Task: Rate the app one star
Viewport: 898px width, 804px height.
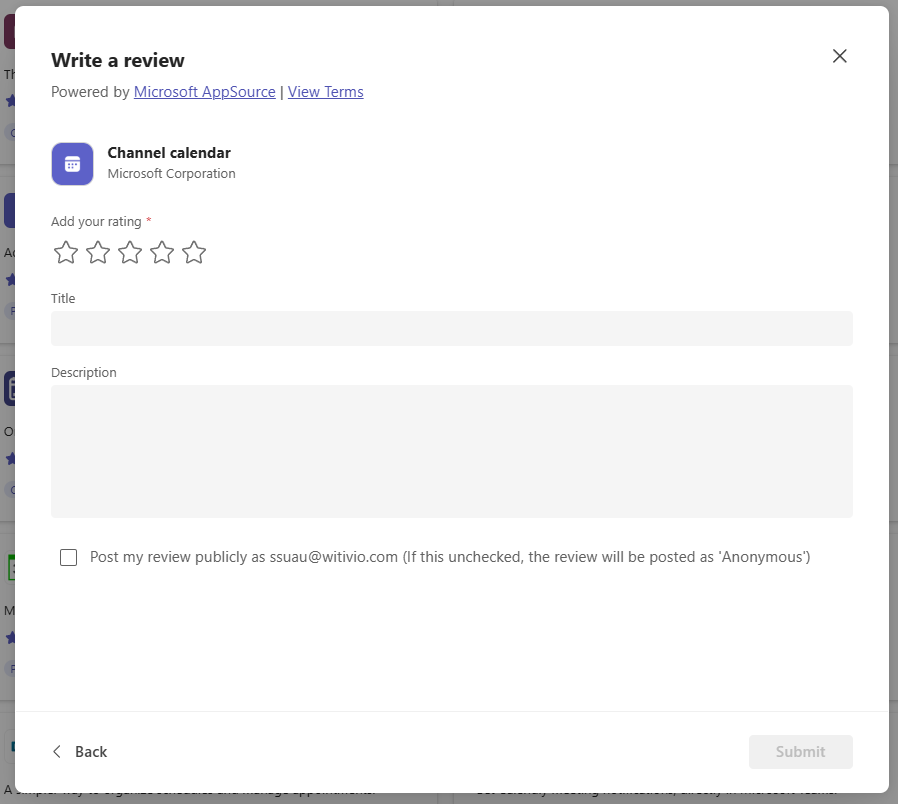Action: click(x=66, y=253)
